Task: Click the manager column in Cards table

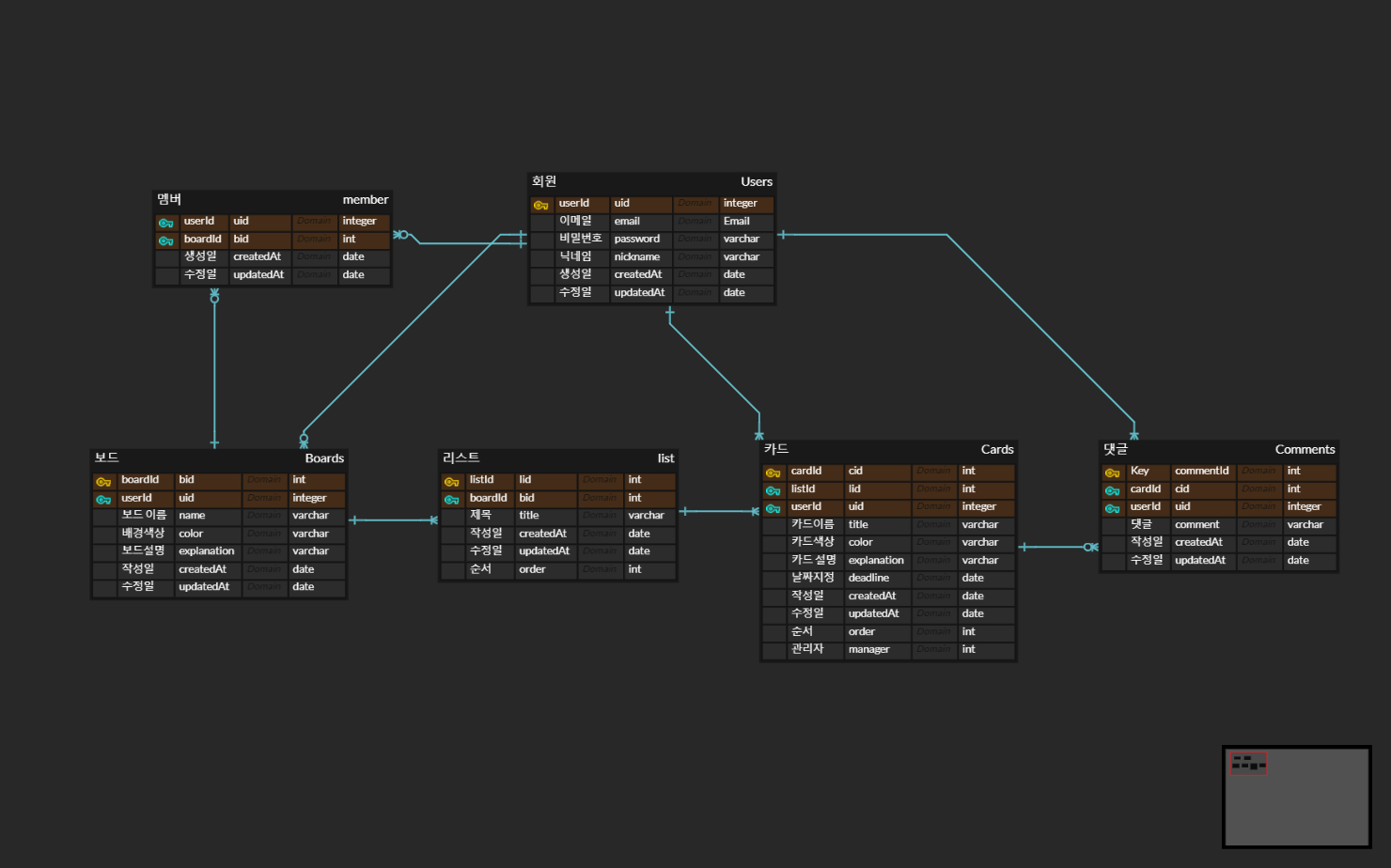Action: pos(868,650)
